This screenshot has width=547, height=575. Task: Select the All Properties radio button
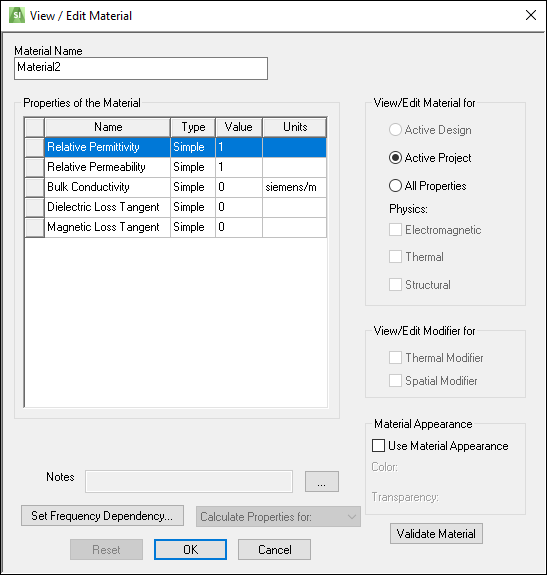point(395,186)
